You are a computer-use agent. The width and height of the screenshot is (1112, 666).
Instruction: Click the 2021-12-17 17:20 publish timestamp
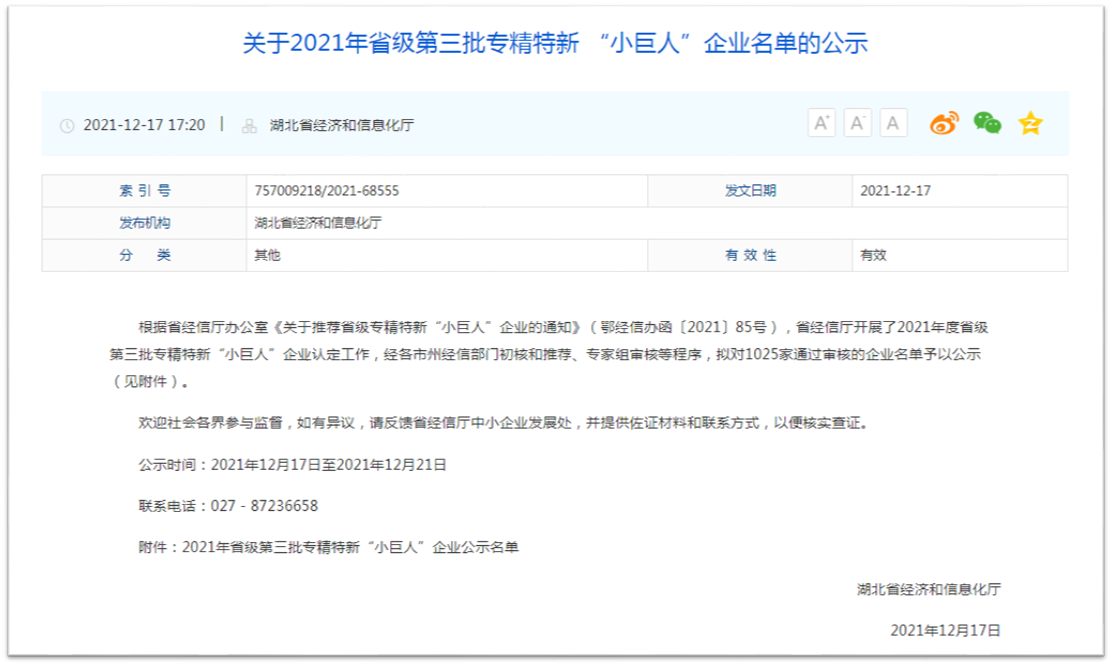pos(144,125)
